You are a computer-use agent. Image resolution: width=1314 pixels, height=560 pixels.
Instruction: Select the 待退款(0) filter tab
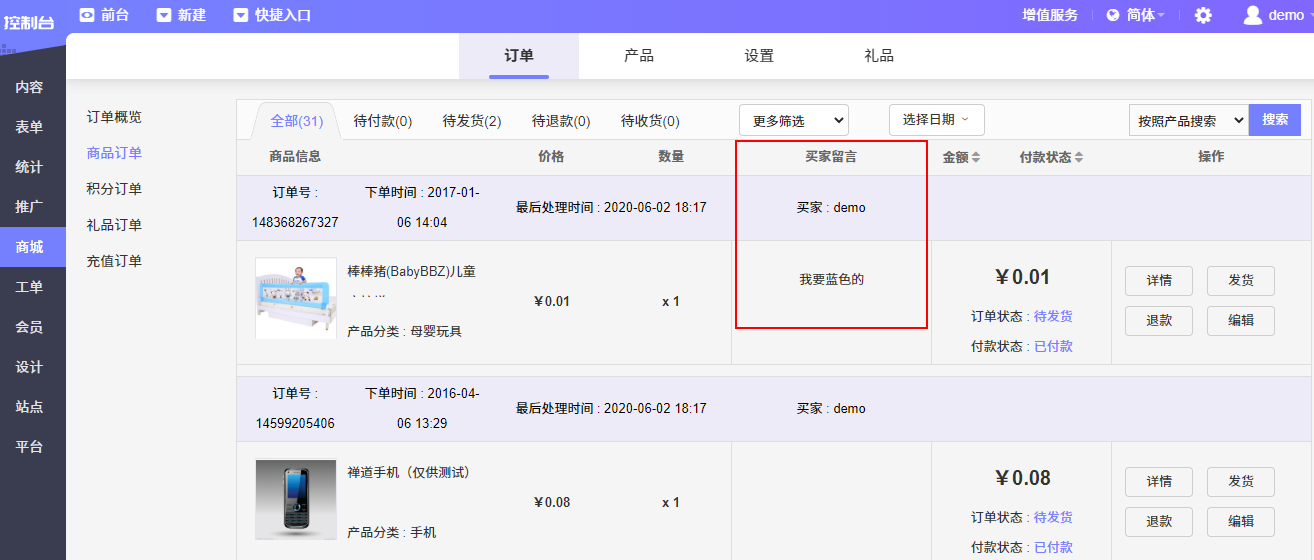[x=561, y=121]
